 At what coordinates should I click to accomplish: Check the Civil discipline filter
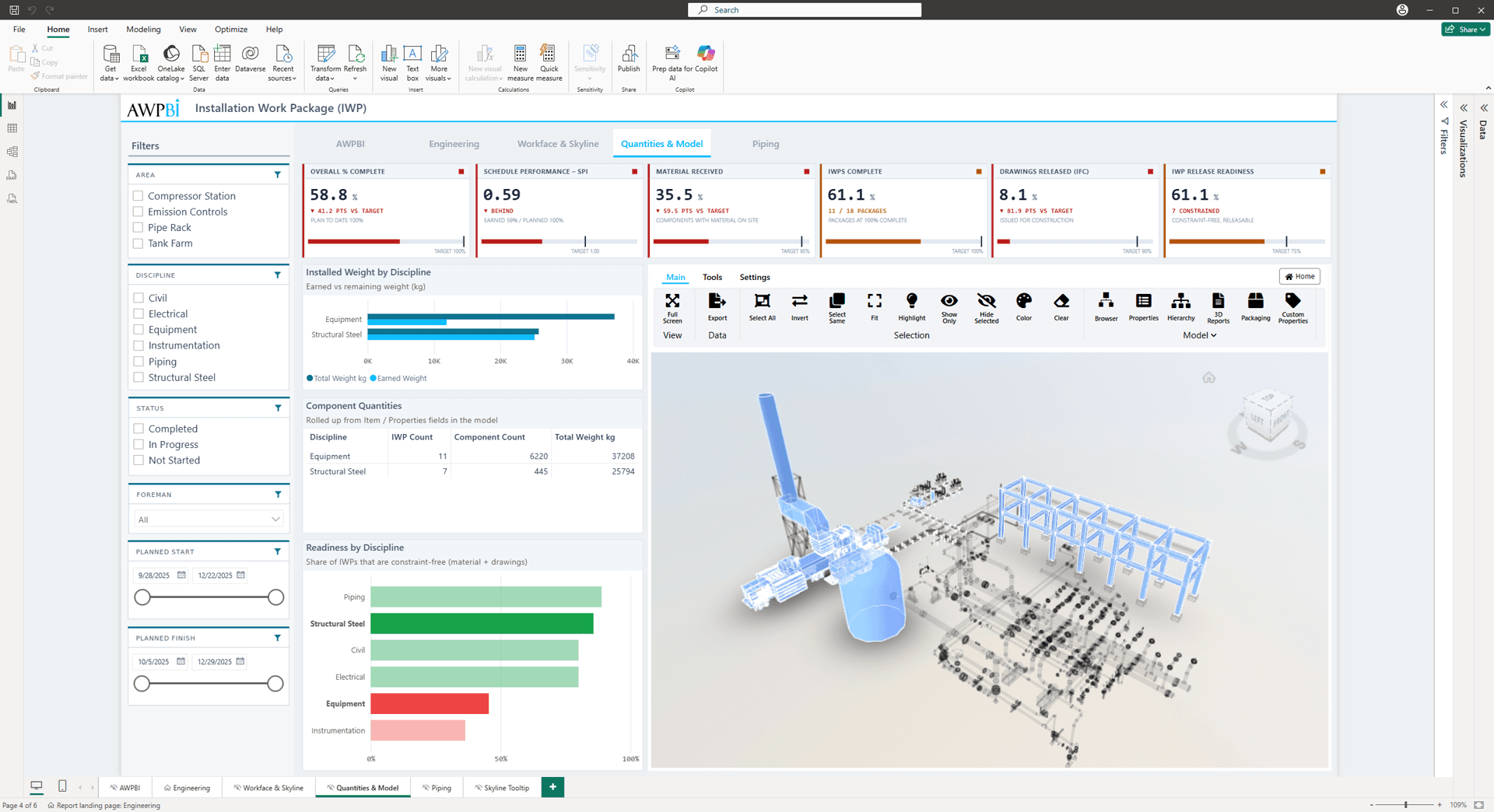(139, 298)
